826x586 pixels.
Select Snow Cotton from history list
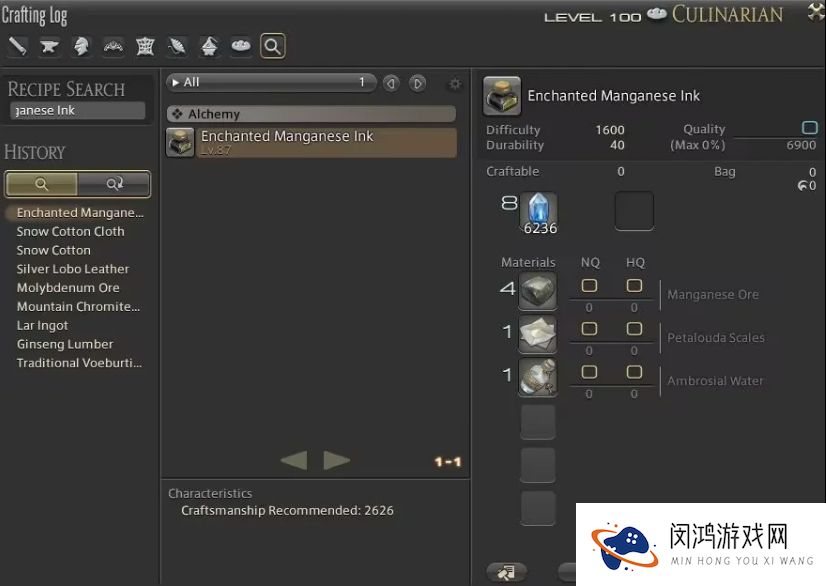click(54, 250)
